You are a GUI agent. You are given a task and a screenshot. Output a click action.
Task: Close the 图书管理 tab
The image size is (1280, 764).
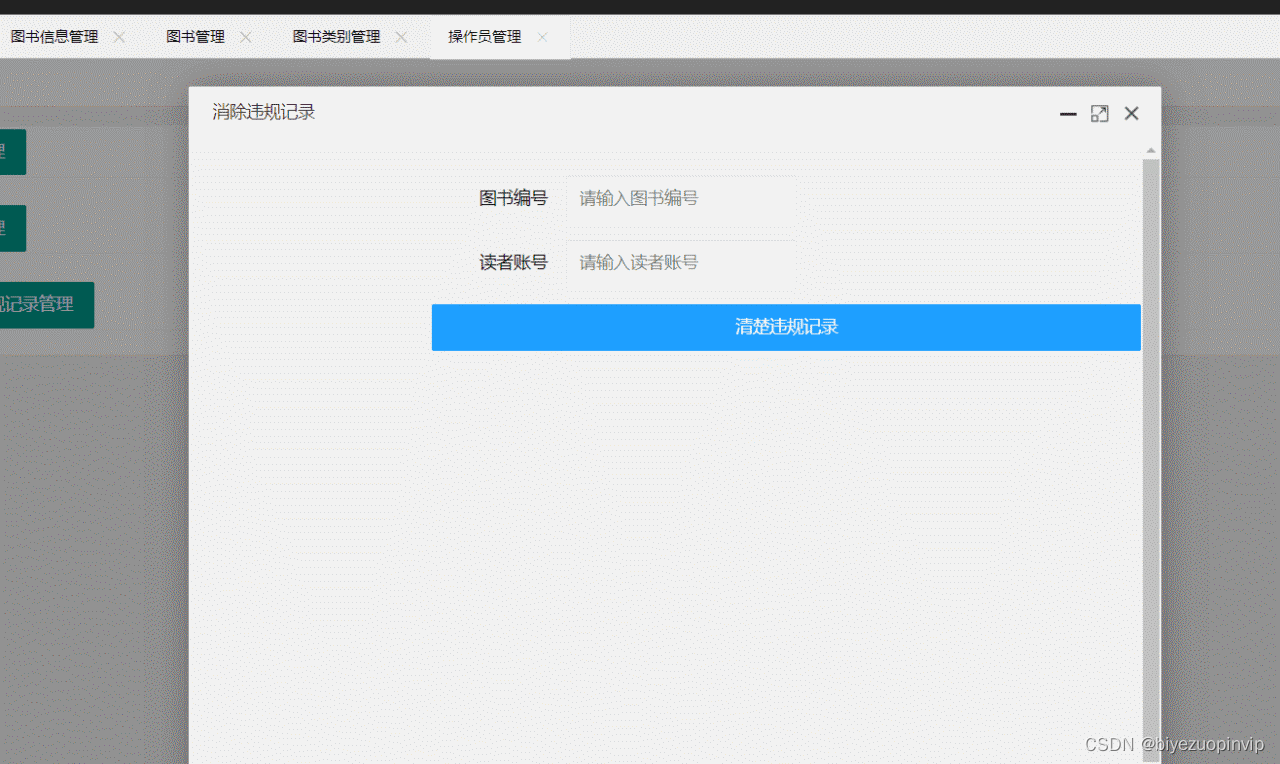pyautogui.click(x=245, y=37)
